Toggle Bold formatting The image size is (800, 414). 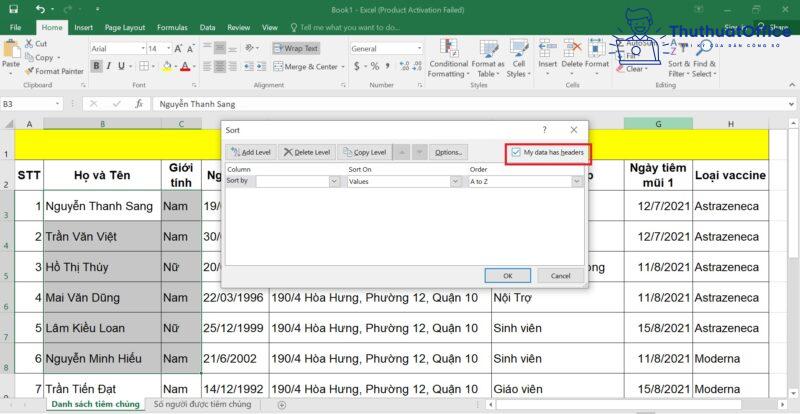[96, 66]
